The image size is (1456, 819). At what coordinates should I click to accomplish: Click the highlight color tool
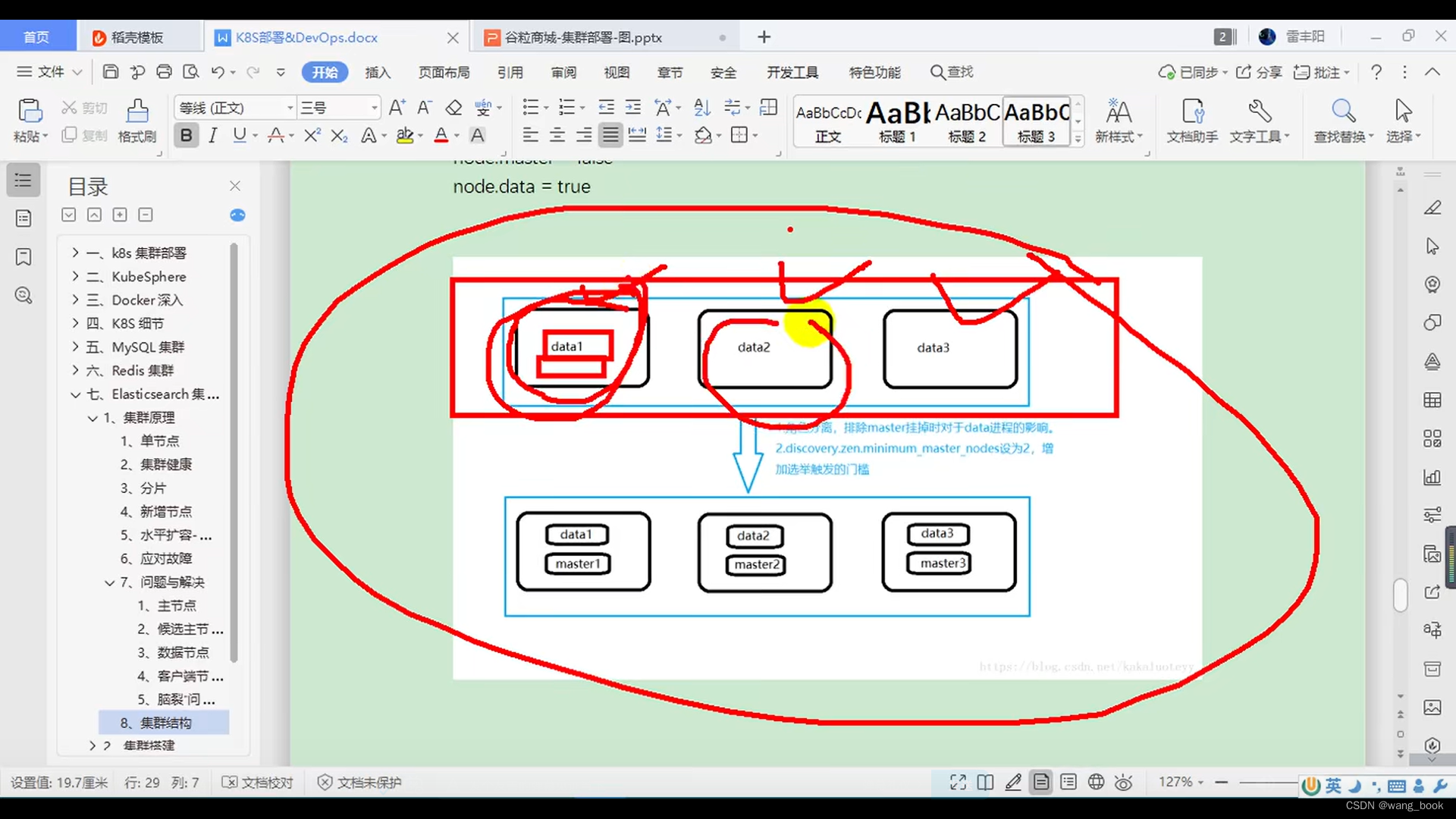[x=405, y=135]
